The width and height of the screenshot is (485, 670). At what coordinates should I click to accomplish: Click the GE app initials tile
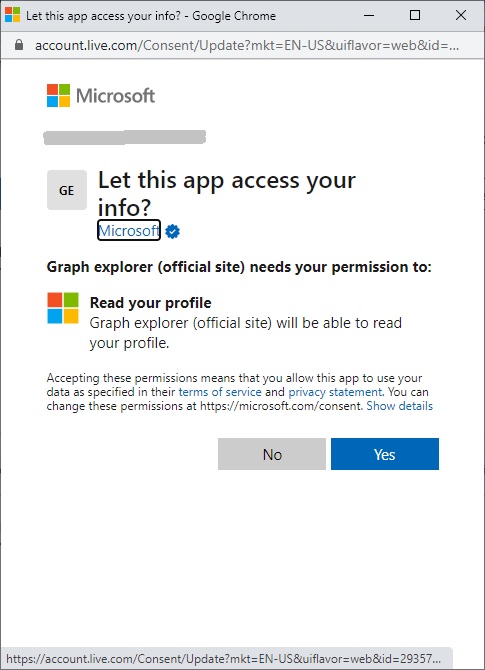click(67, 190)
